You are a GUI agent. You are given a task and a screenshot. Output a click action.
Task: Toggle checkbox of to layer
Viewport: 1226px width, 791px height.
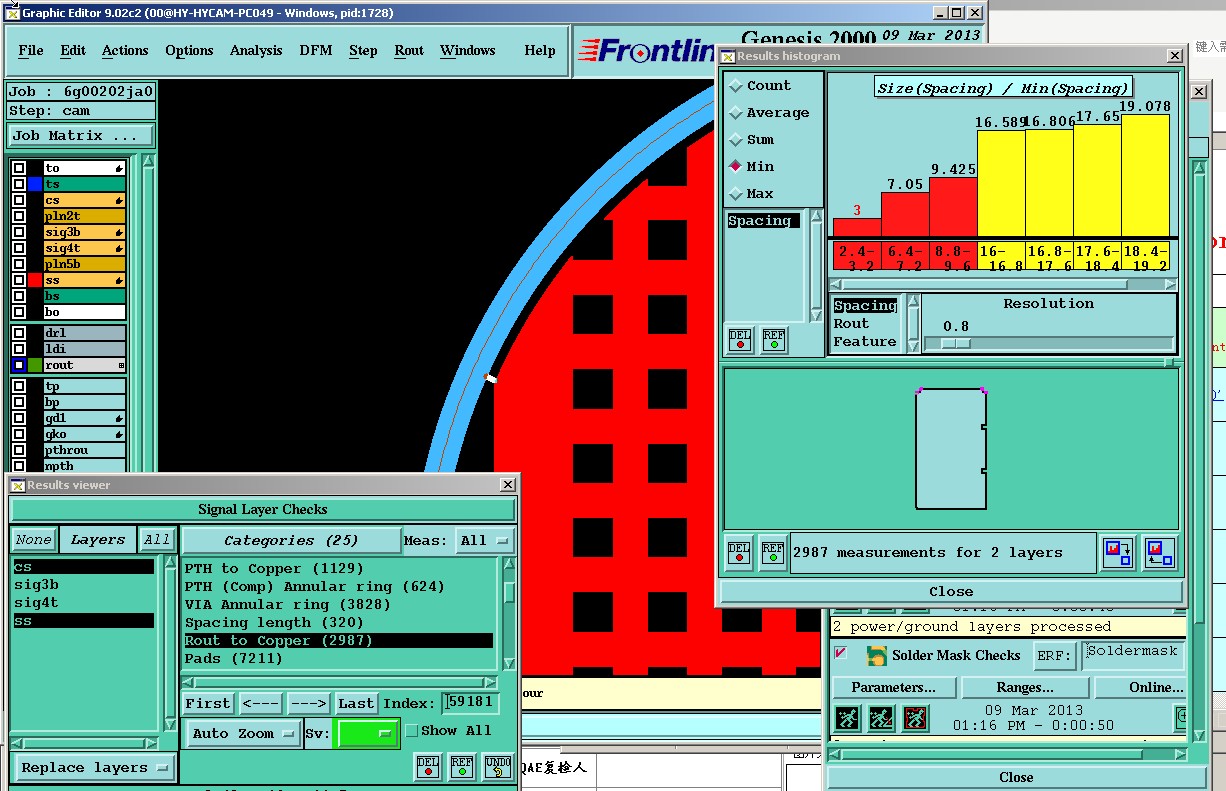(x=18, y=168)
